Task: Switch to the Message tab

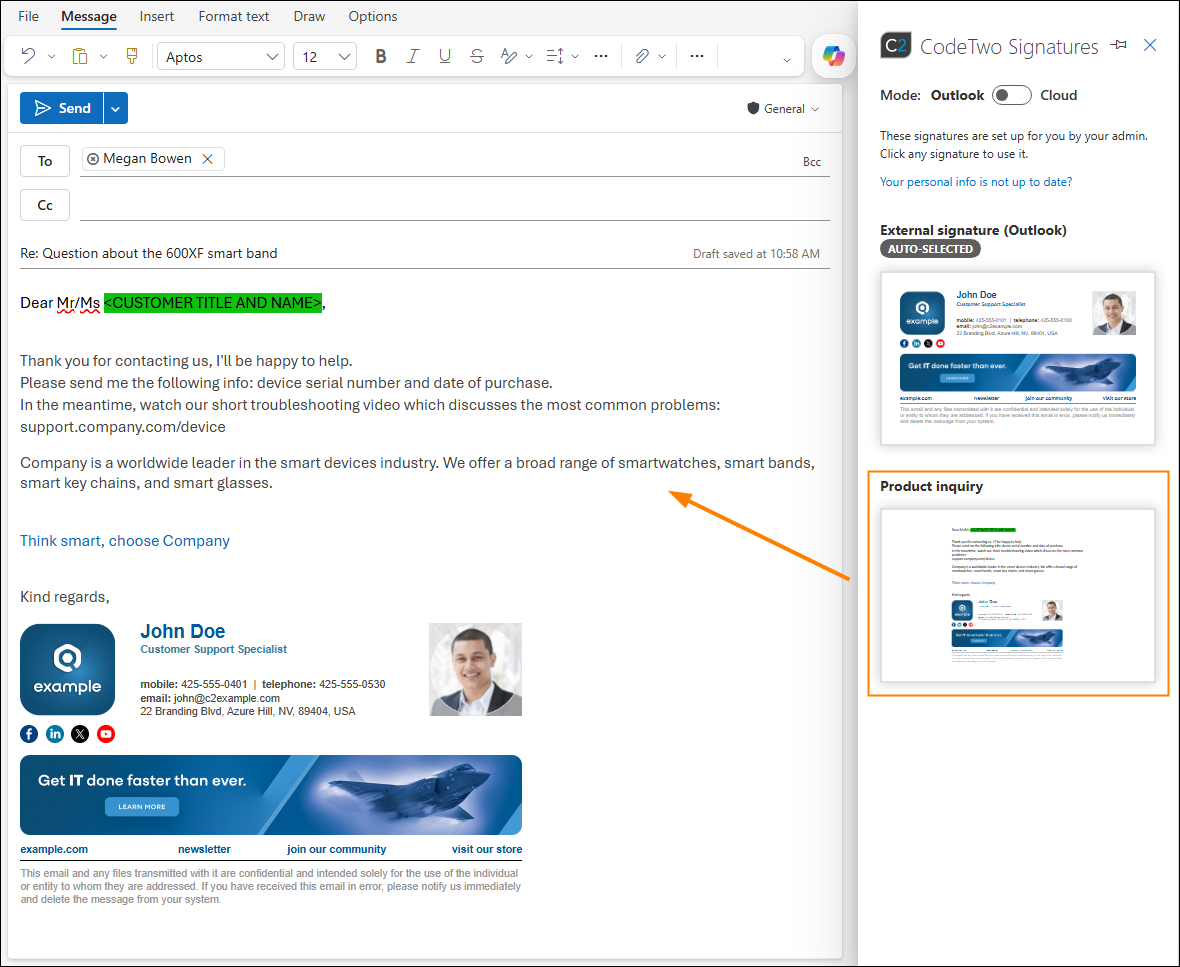Action: 89,16
